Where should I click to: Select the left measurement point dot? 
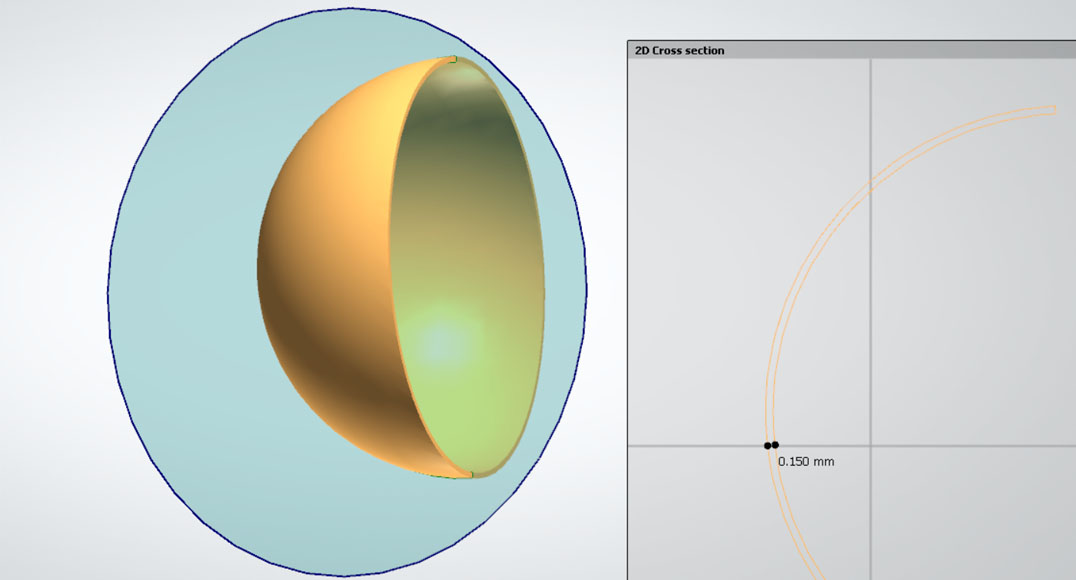point(767,445)
